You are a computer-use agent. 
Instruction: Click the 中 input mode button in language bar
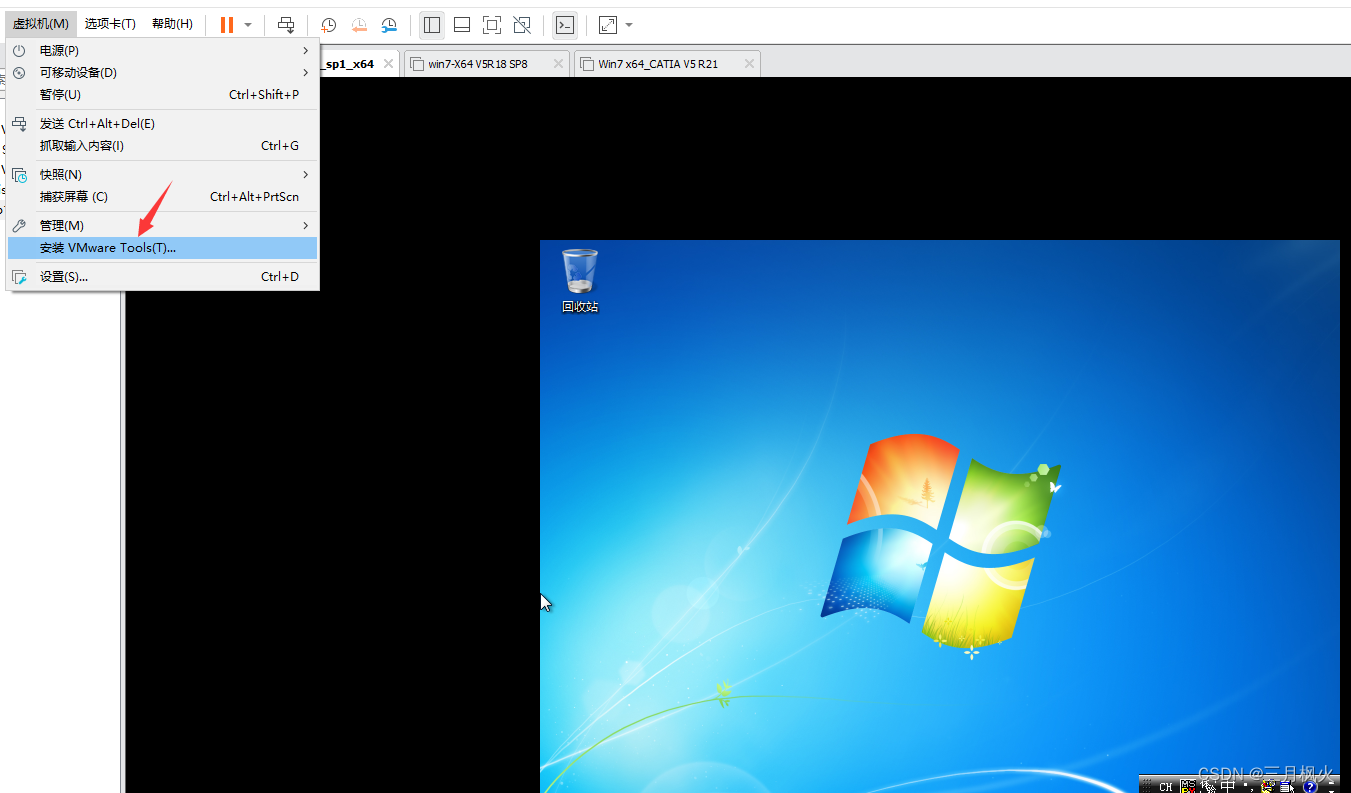1227,787
